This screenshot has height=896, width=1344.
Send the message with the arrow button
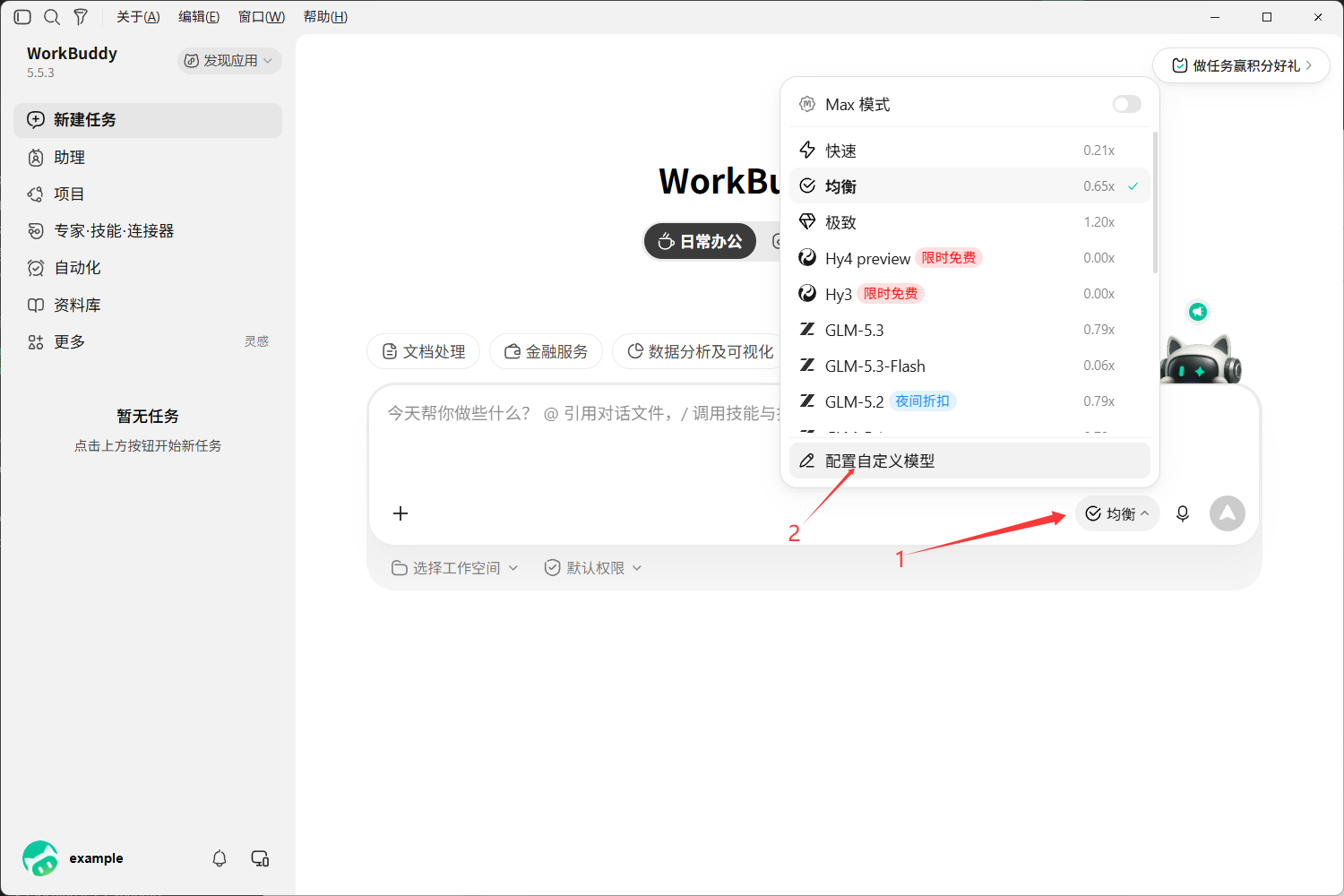tap(1228, 513)
